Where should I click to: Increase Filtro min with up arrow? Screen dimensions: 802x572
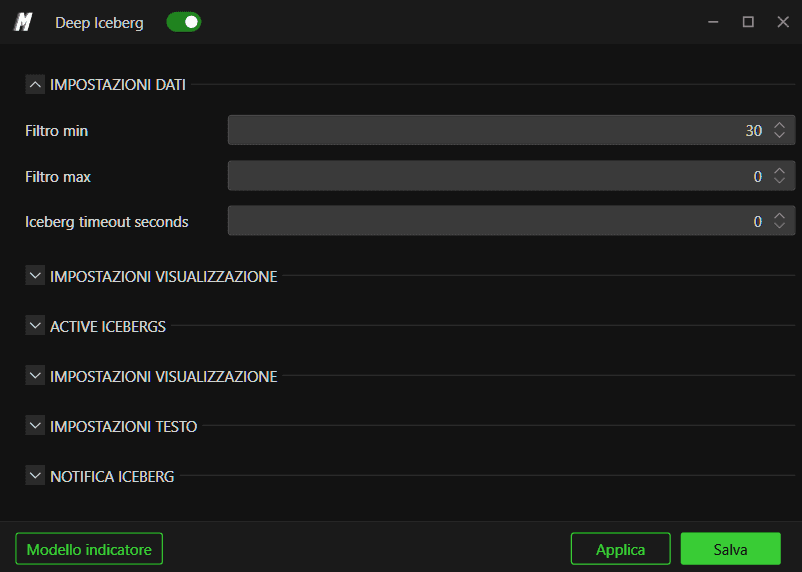click(779, 125)
